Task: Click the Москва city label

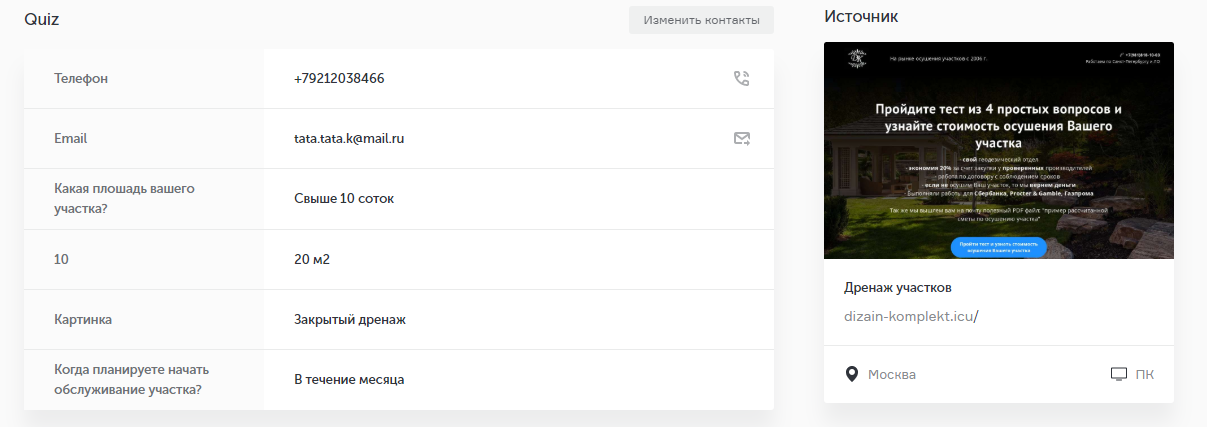Action: point(892,375)
